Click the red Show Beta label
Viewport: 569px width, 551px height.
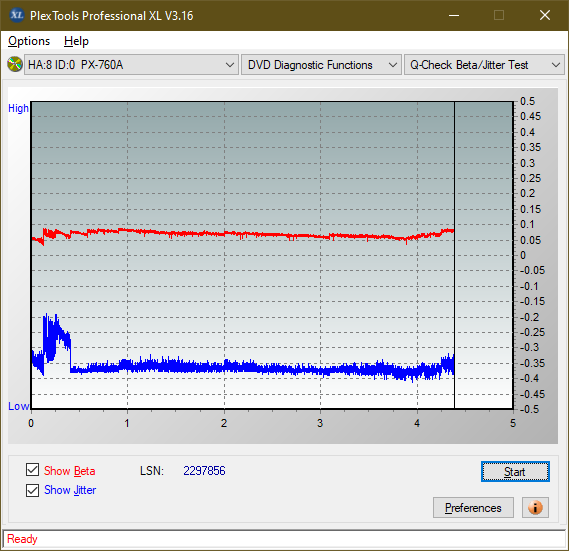click(70, 471)
